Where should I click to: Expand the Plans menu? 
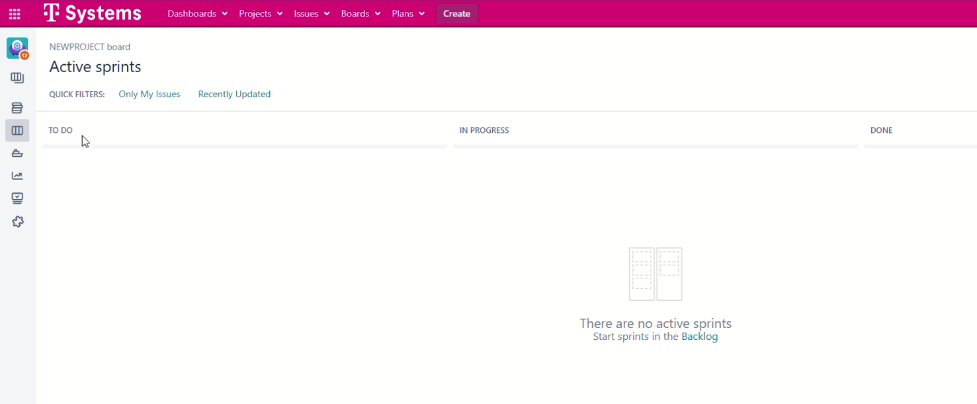pos(408,14)
